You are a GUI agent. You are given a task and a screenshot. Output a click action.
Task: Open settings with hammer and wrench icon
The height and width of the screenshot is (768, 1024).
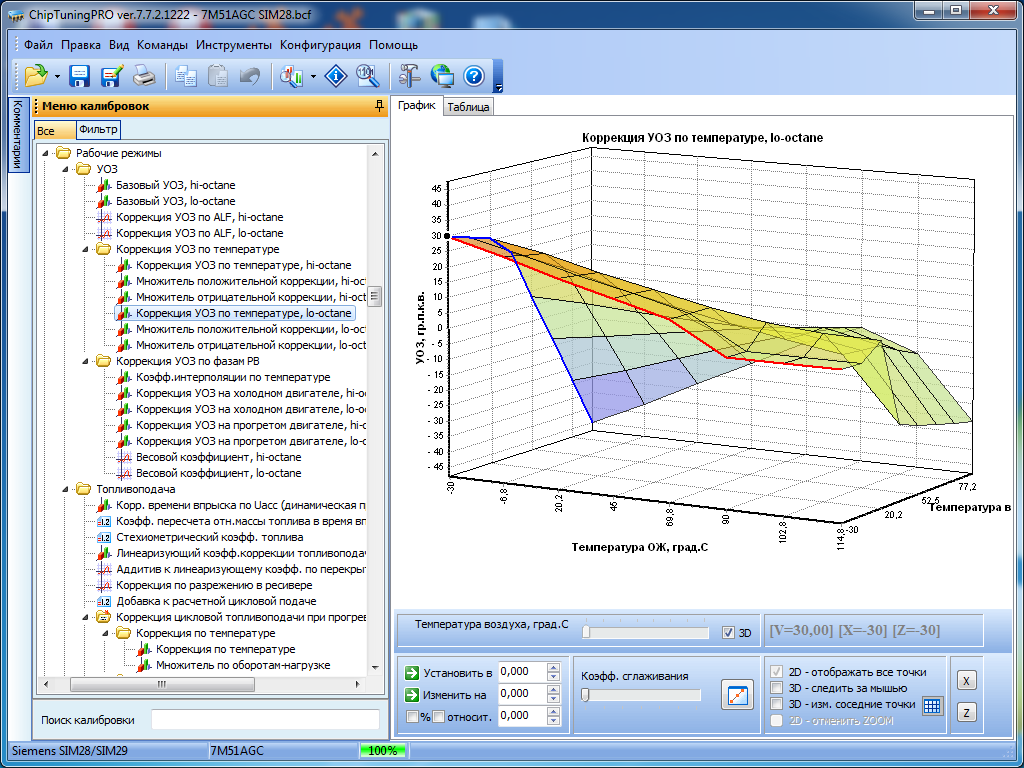click(410, 76)
